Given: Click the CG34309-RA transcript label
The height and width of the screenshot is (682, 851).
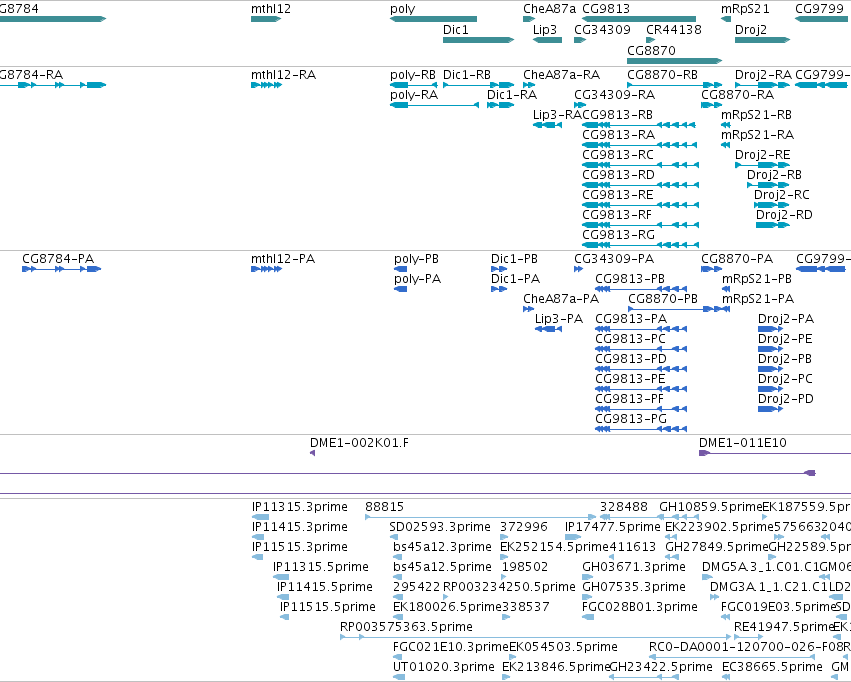Looking at the screenshot, I should click(614, 95).
